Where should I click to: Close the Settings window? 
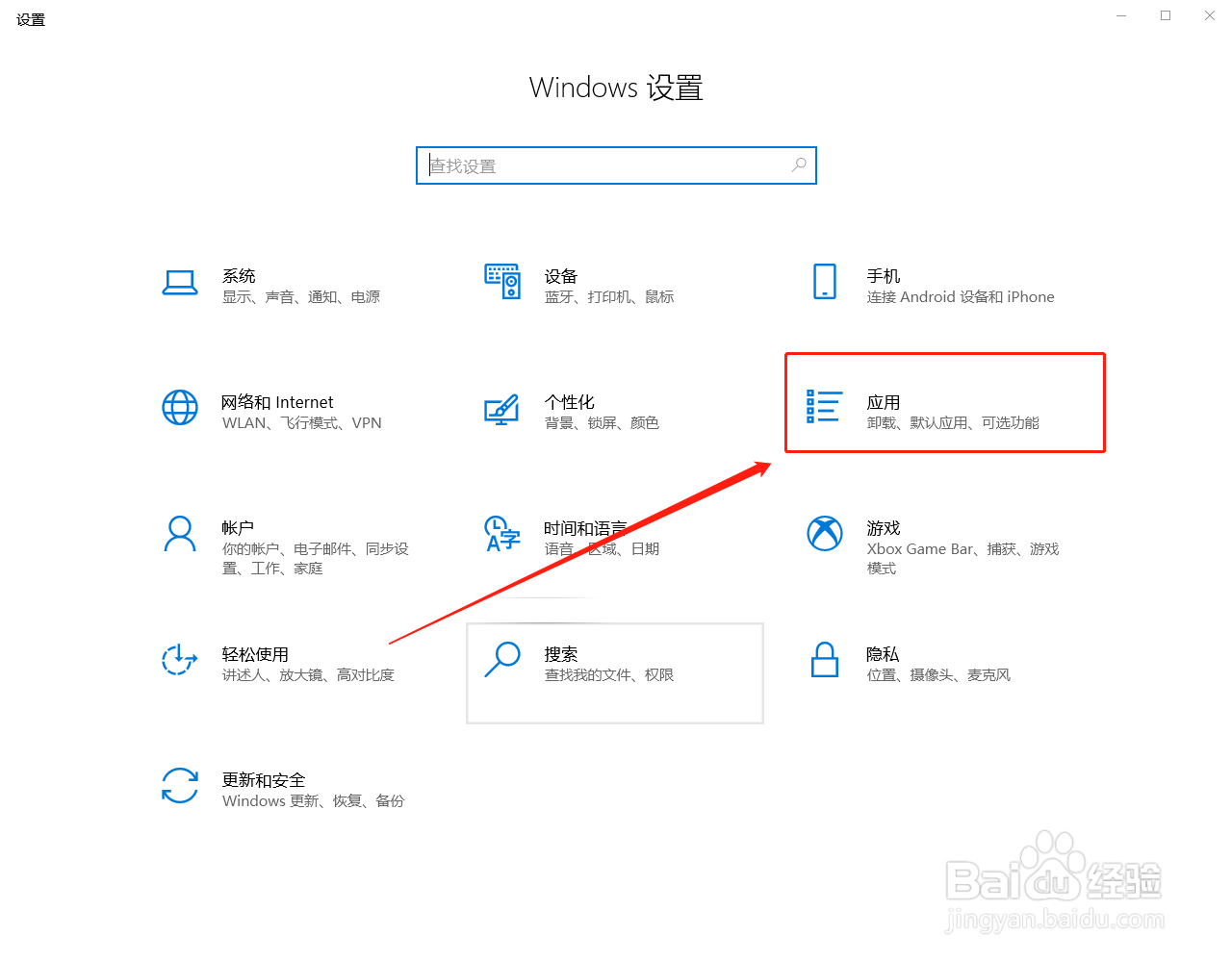[x=1210, y=15]
